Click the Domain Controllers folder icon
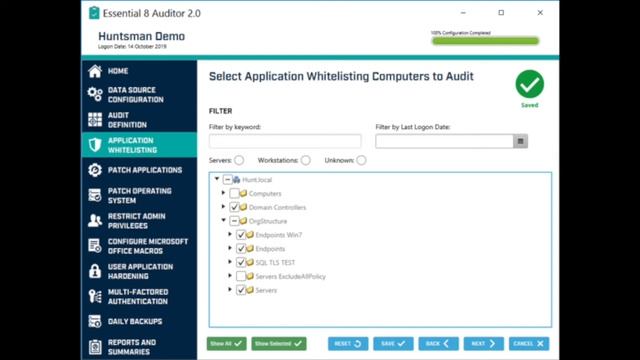Image resolution: width=640 pixels, height=360 pixels. pos(243,207)
